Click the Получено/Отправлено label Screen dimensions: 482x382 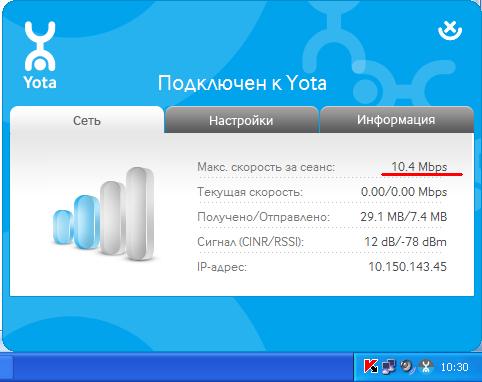(x=264, y=217)
